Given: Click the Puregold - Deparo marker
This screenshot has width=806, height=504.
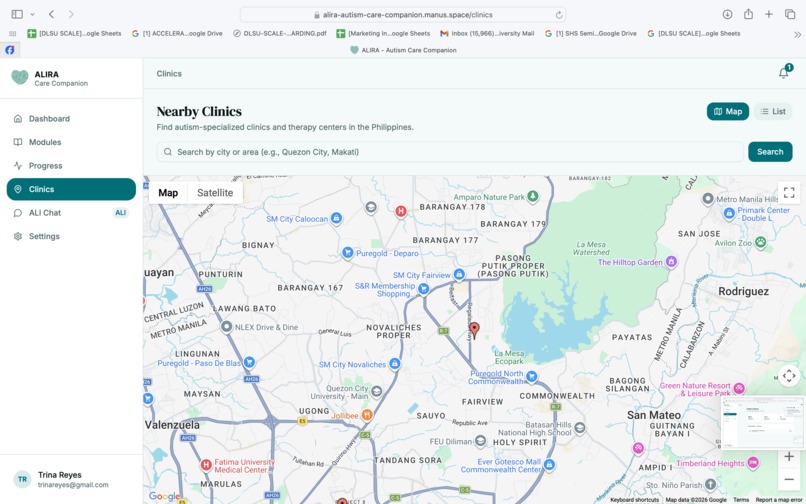Looking at the screenshot, I should [x=348, y=253].
